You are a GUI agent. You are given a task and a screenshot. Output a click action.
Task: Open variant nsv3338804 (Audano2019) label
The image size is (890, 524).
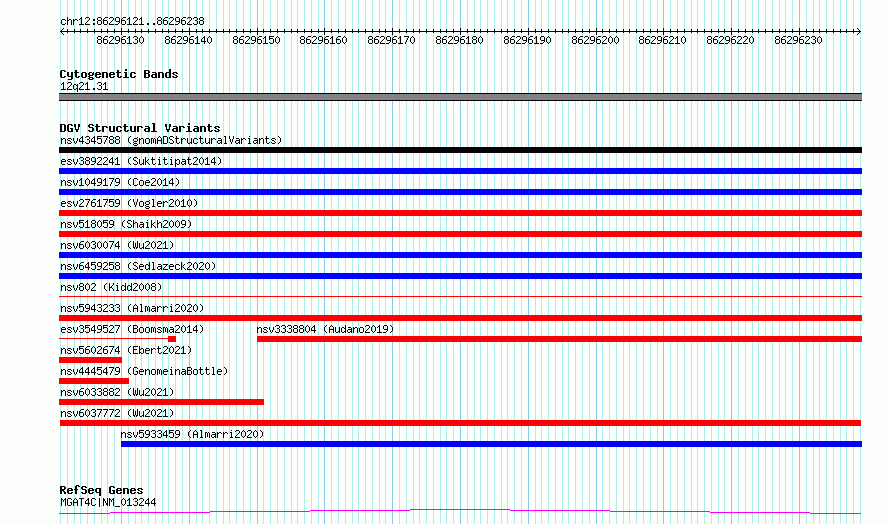tap(325, 329)
